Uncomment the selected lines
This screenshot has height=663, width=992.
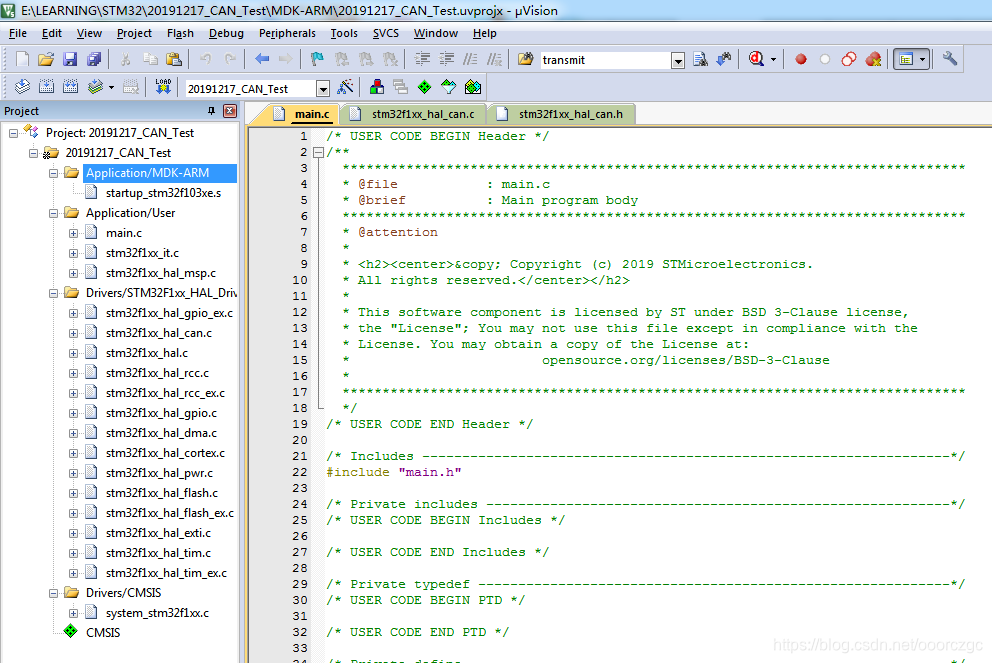494,59
